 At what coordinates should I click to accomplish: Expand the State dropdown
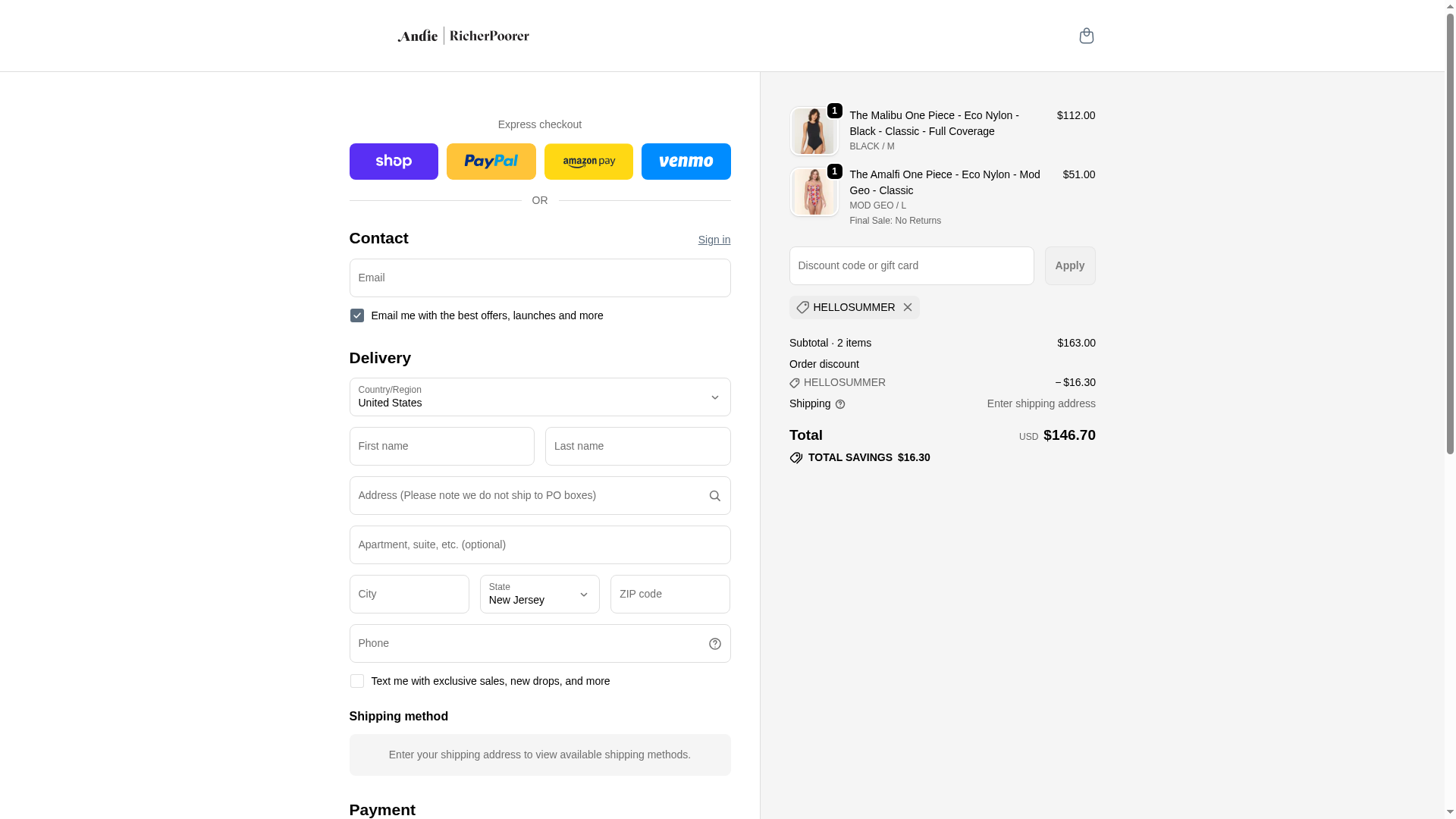point(539,595)
